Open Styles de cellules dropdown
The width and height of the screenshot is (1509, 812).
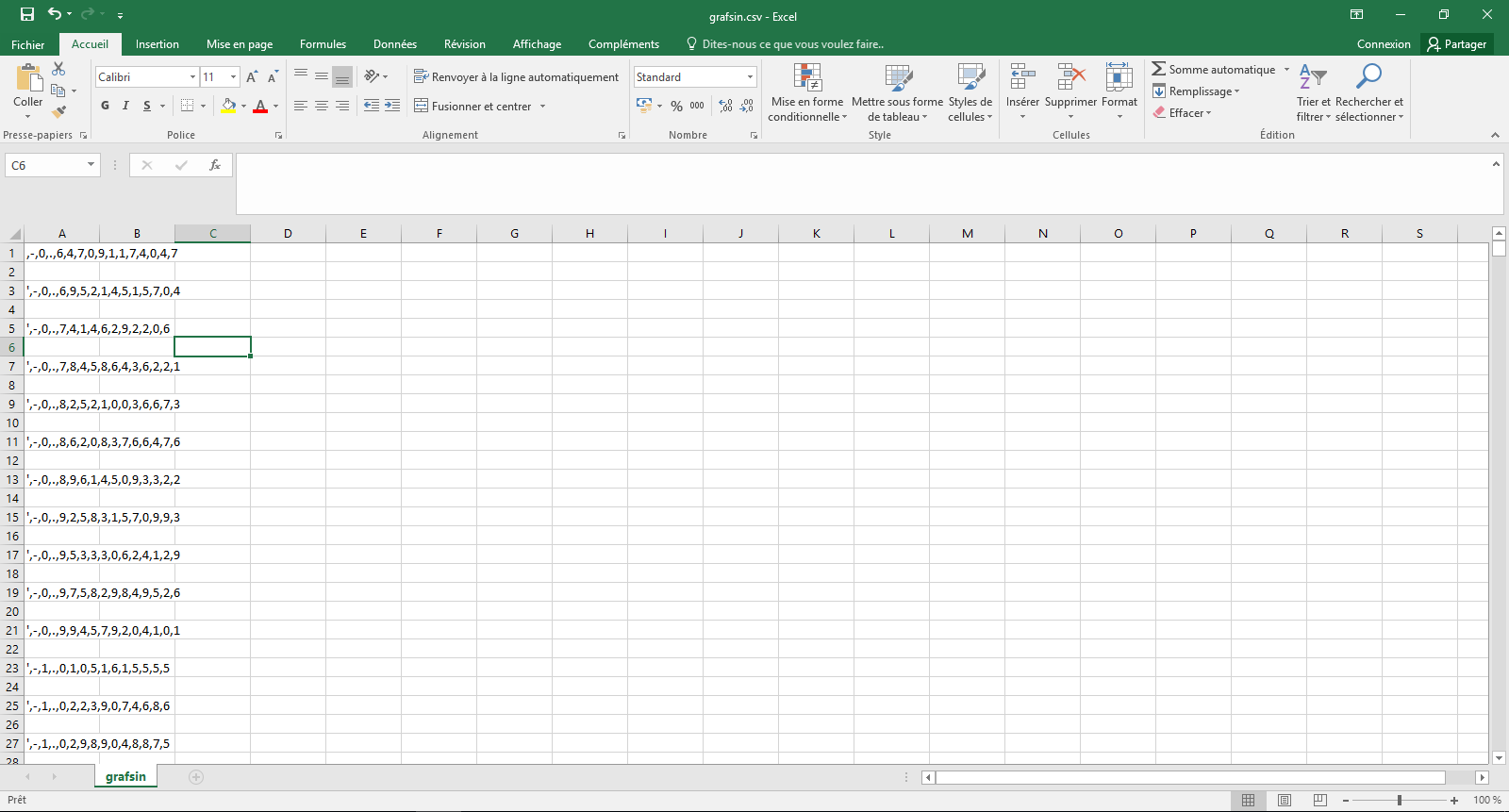click(x=970, y=92)
